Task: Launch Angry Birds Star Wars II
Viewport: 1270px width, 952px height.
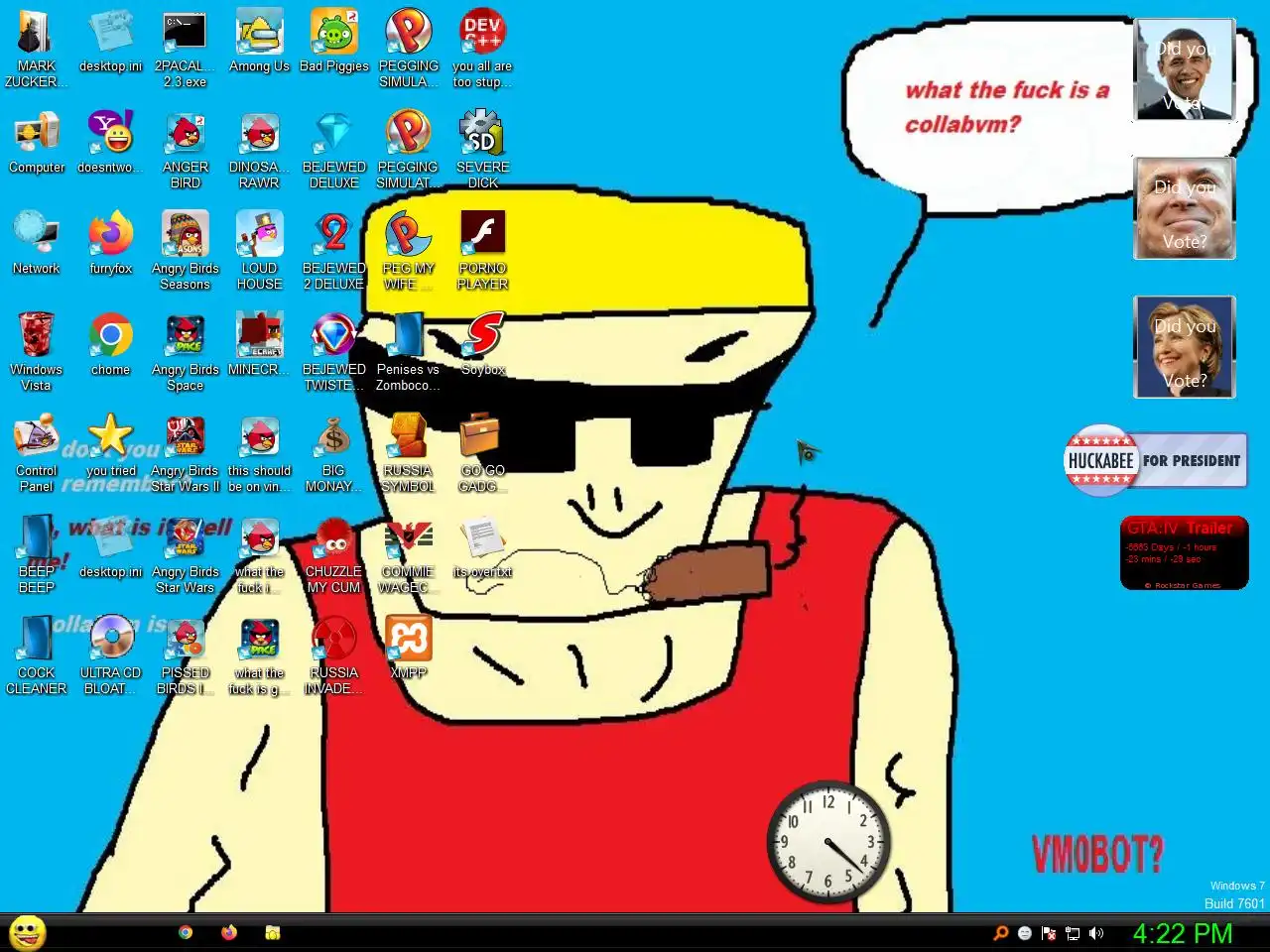Action: pyautogui.click(x=186, y=452)
